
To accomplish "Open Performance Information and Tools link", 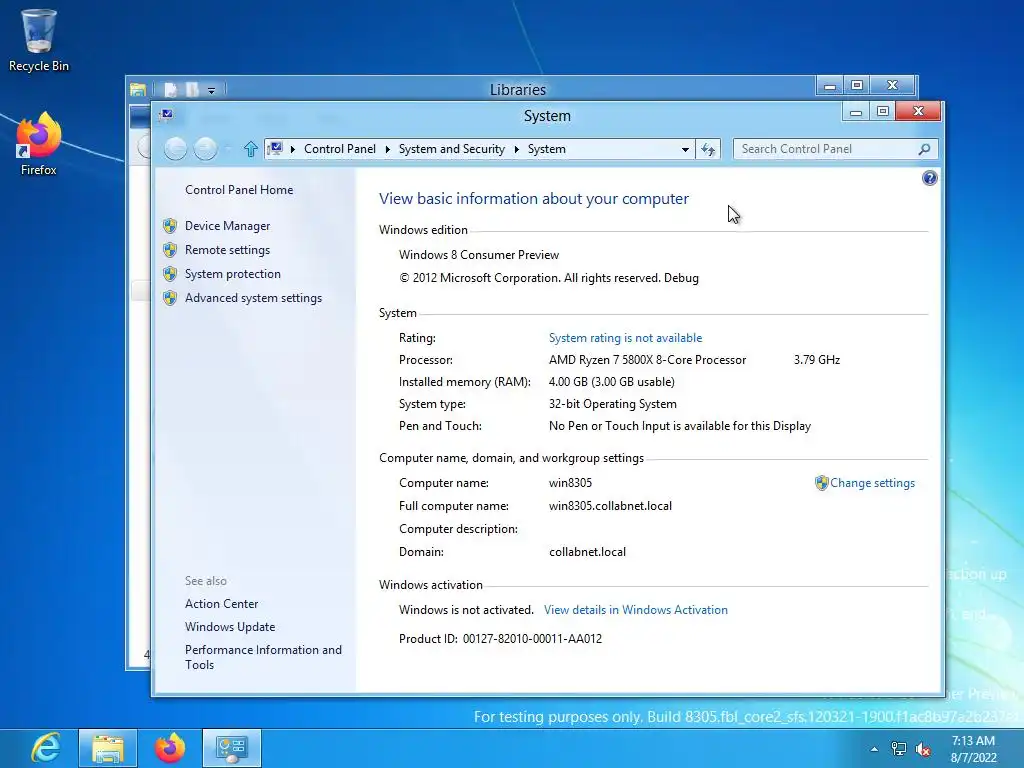I will [x=263, y=657].
